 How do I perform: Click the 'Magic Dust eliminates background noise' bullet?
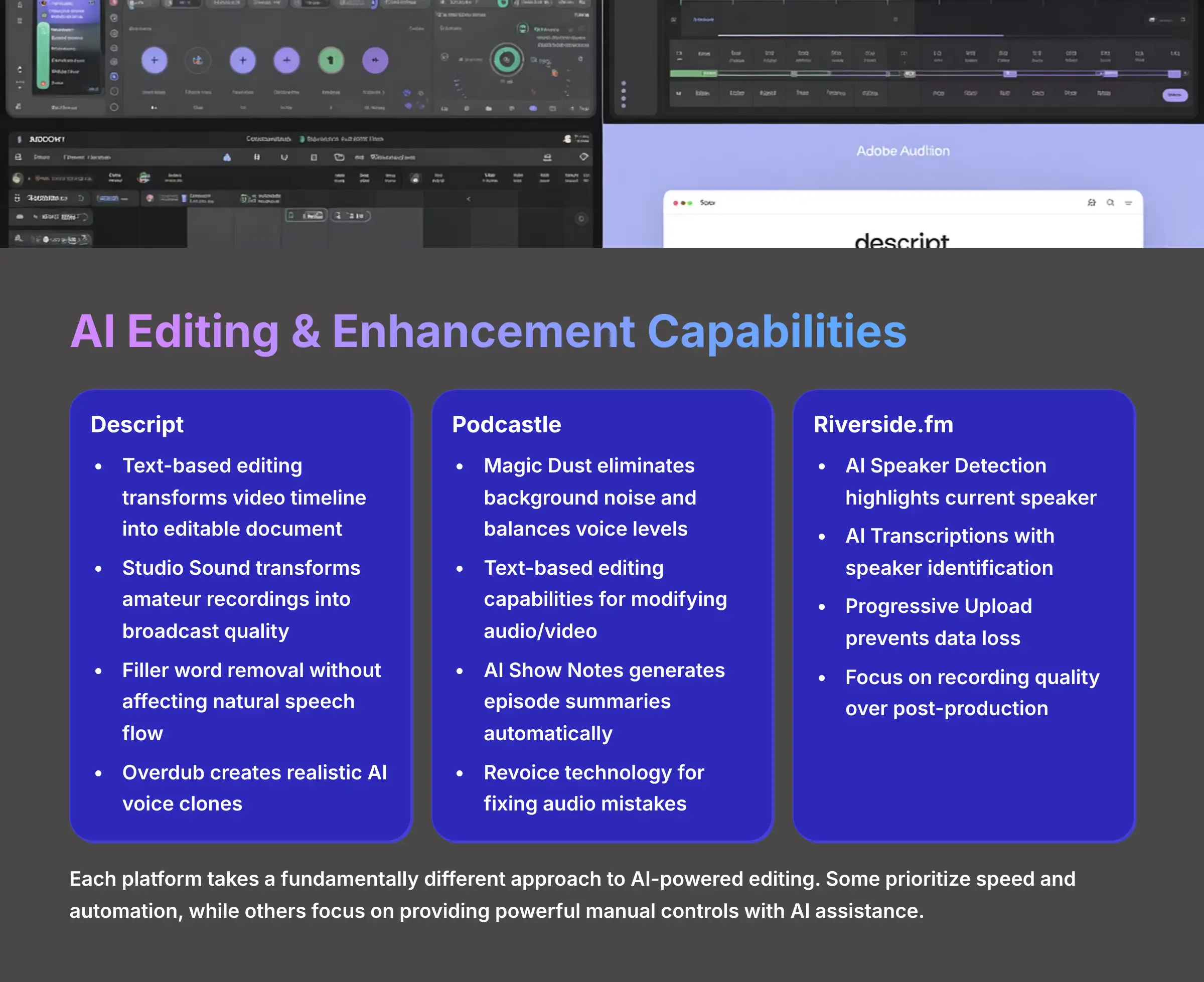[x=590, y=497]
